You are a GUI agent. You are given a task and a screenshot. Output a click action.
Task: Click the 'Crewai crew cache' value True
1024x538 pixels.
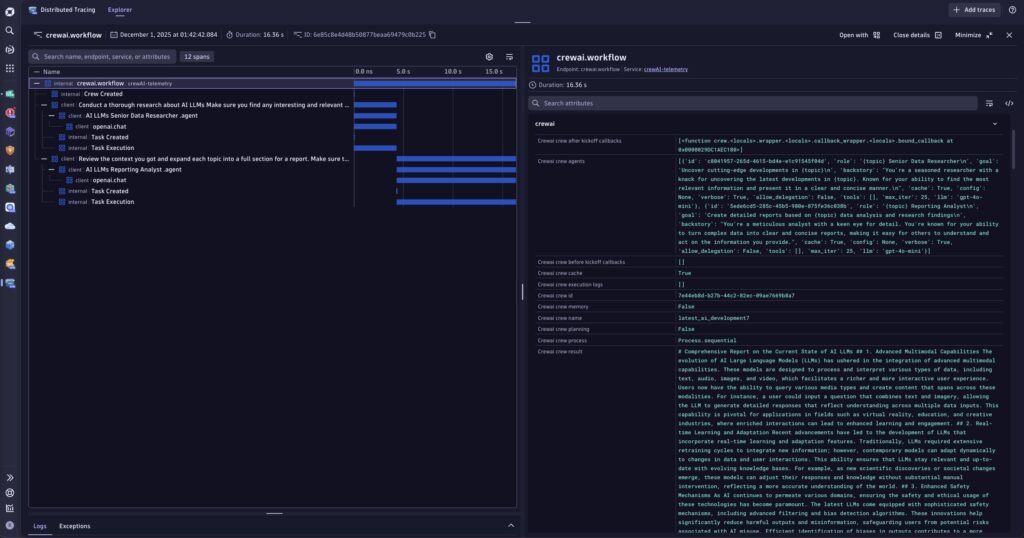684,274
